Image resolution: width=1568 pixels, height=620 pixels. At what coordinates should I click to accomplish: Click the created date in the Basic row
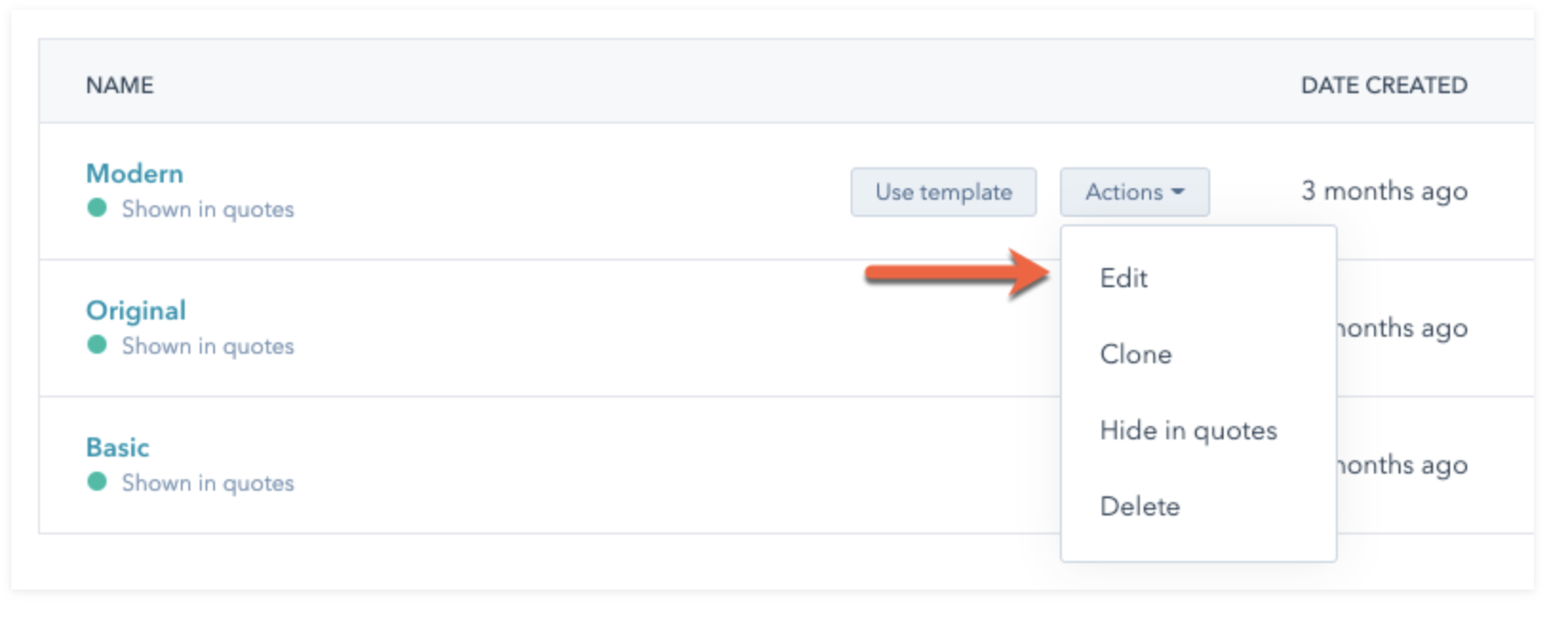(1402, 466)
